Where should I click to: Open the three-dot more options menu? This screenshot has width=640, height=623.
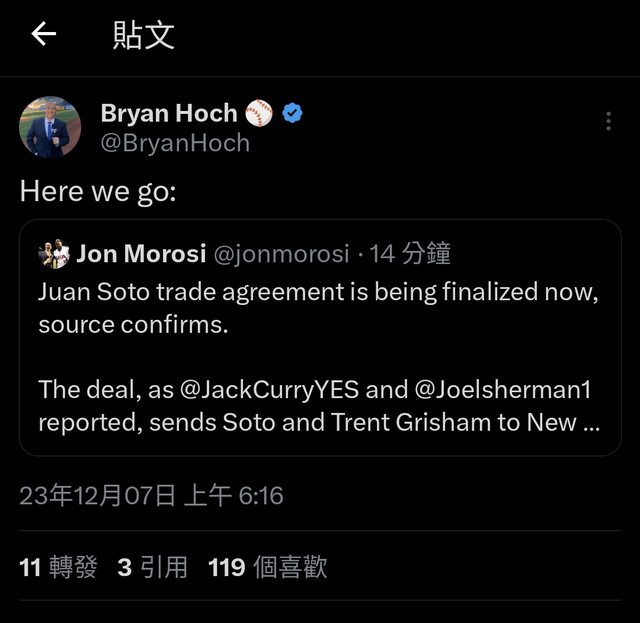pyautogui.click(x=608, y=121)
